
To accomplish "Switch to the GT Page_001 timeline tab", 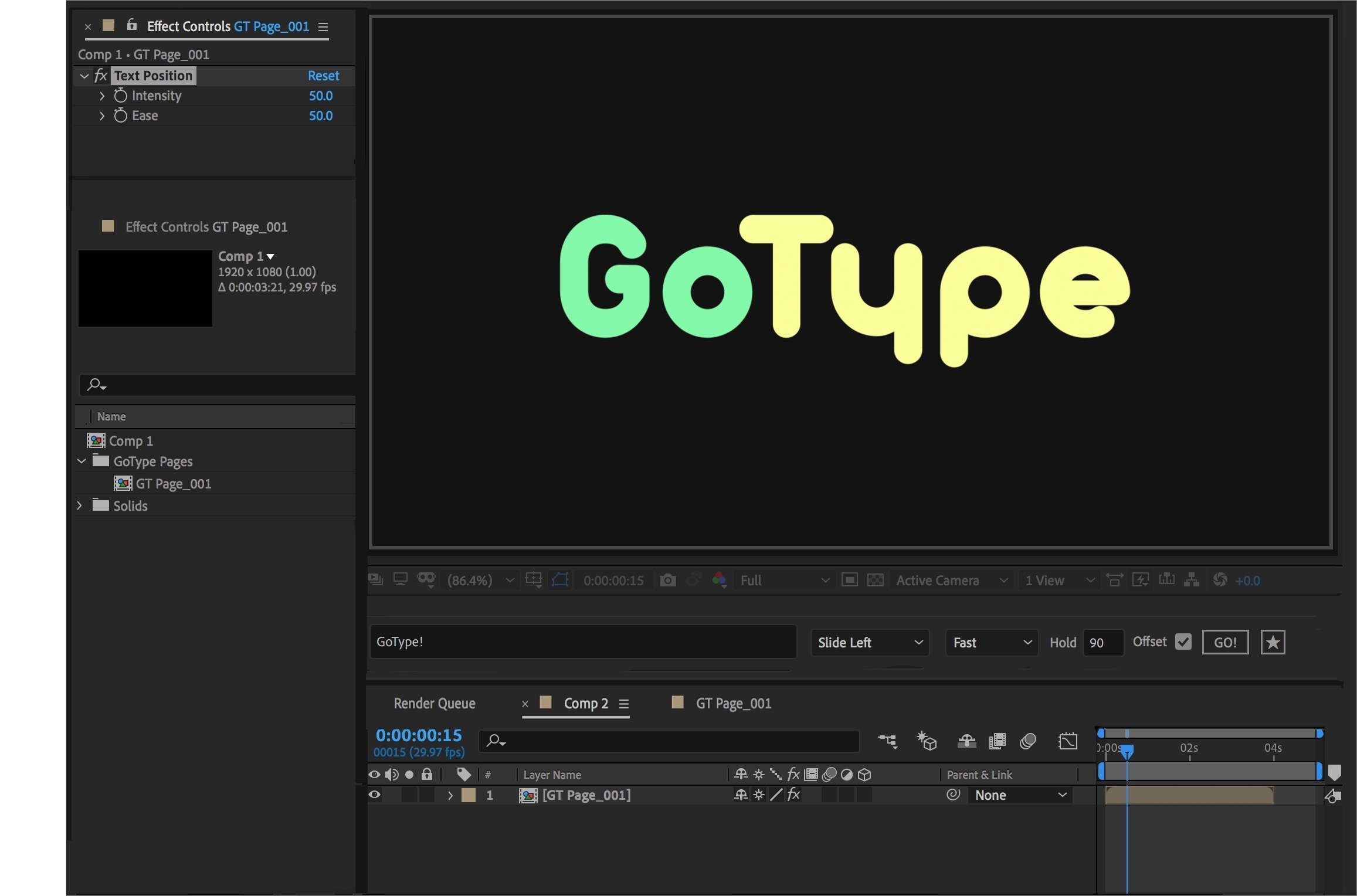I will pos(733,704).
